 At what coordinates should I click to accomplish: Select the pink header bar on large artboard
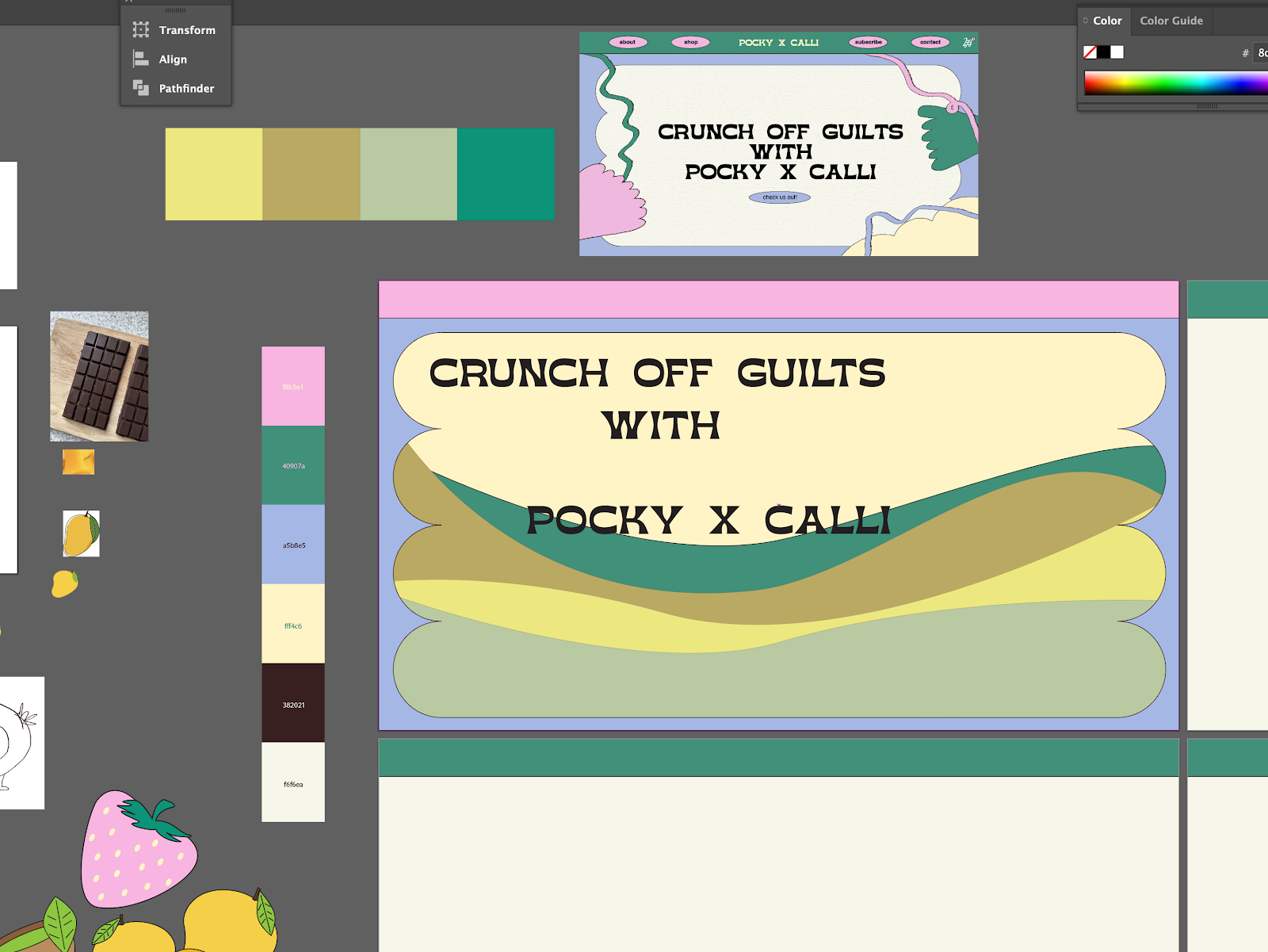pyautogui.click(x=778, y=300)
